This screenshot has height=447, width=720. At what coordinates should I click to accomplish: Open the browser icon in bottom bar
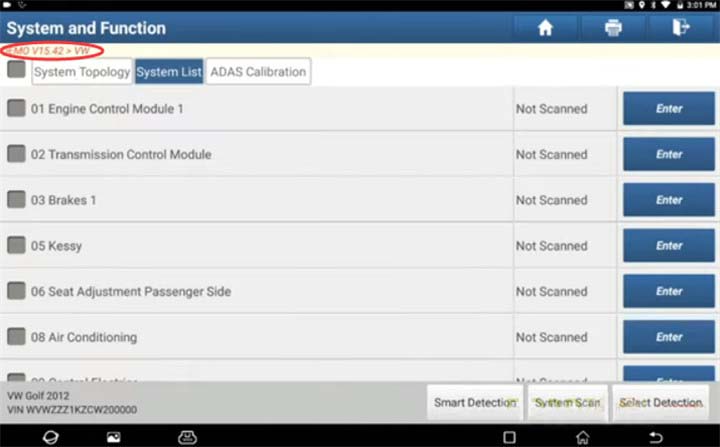(x=51, y=437)
